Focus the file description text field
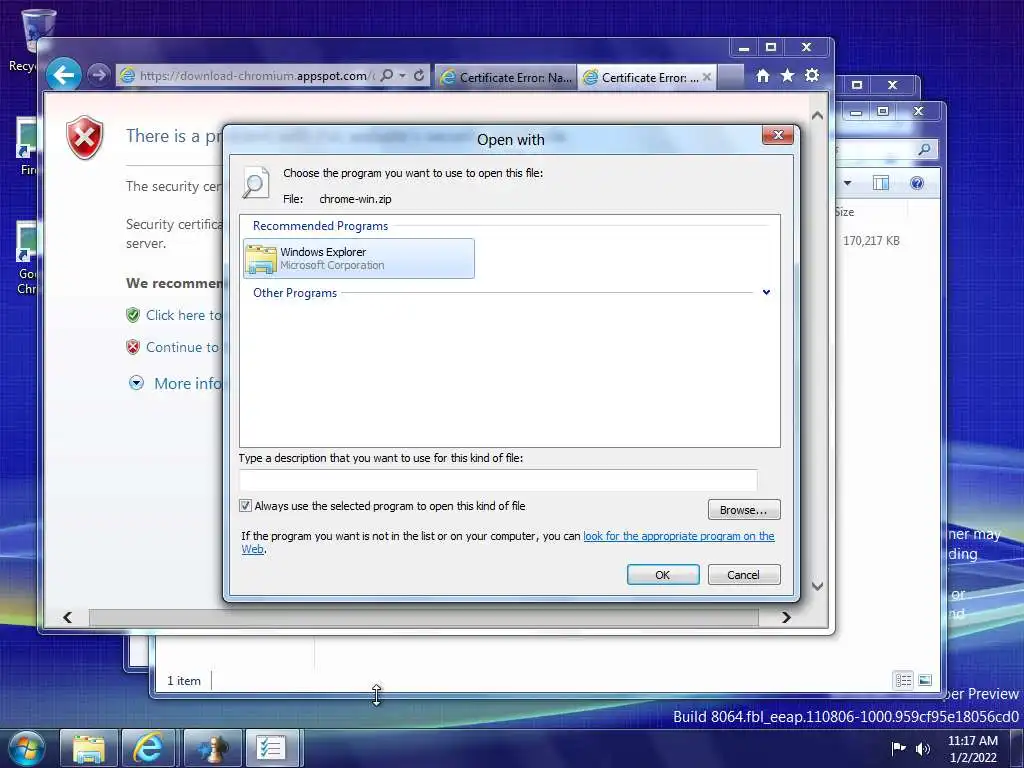Image resolution: width=1024 pixels, height=768 pixels. pos(498,480)
